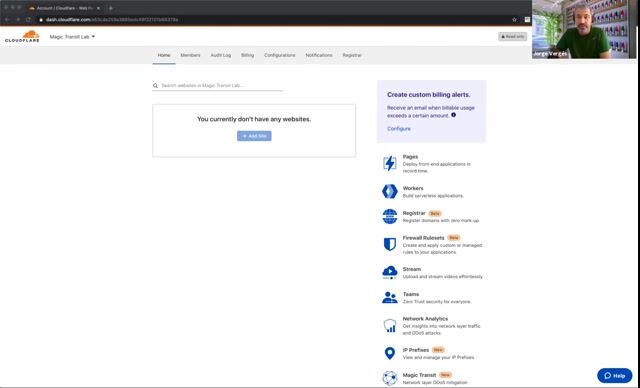Open the Pages product link

(410, 157)
